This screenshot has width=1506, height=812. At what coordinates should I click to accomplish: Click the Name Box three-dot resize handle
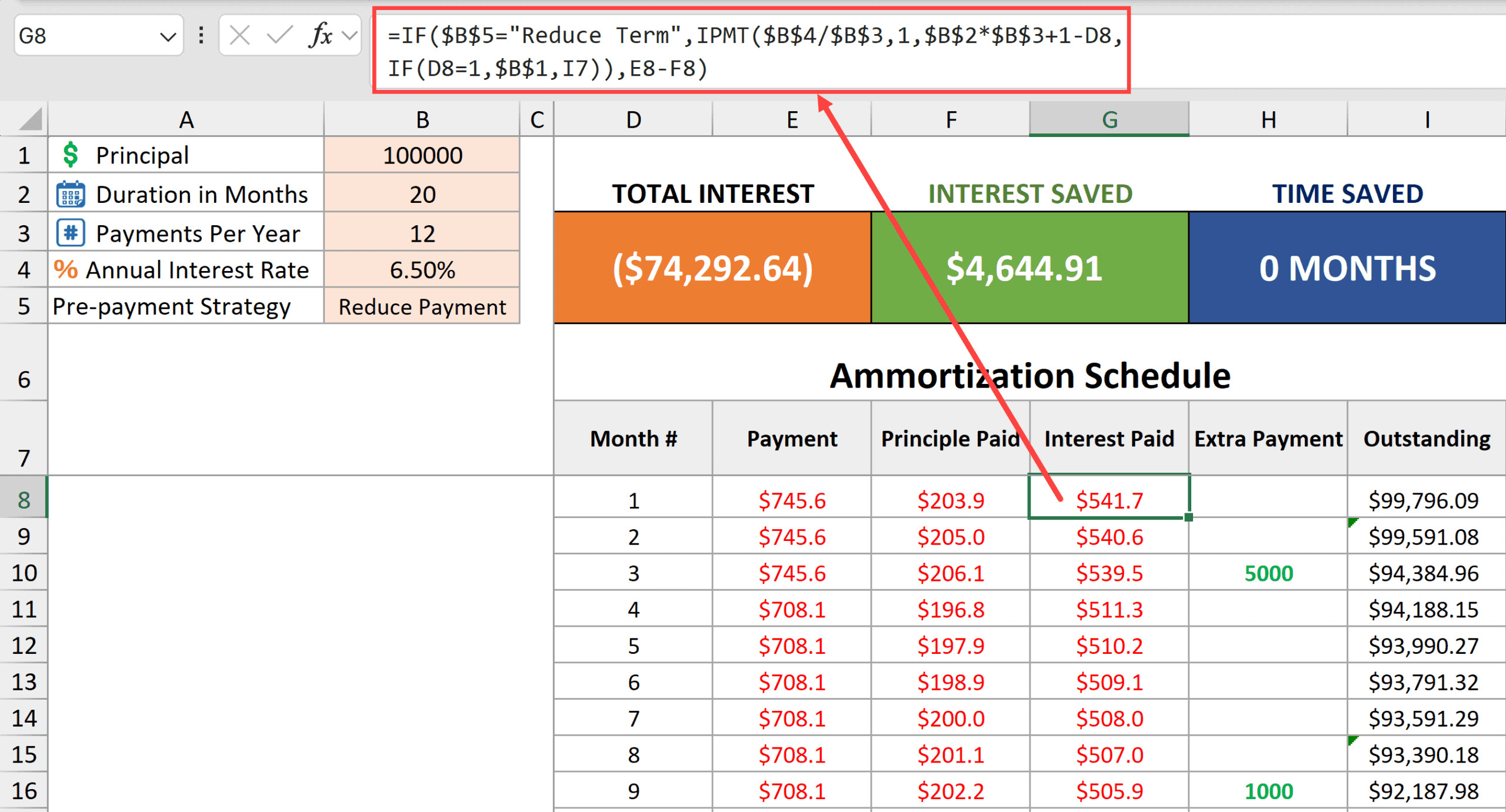[201, 36]
